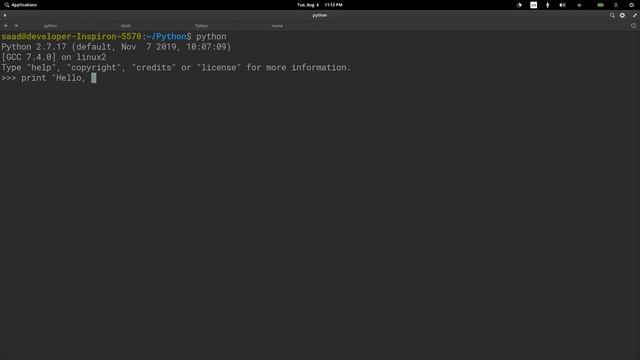Open the sound volume indicator
This screenshot has height=360, width=640.
pyautogui.click(x=562, y=5)
